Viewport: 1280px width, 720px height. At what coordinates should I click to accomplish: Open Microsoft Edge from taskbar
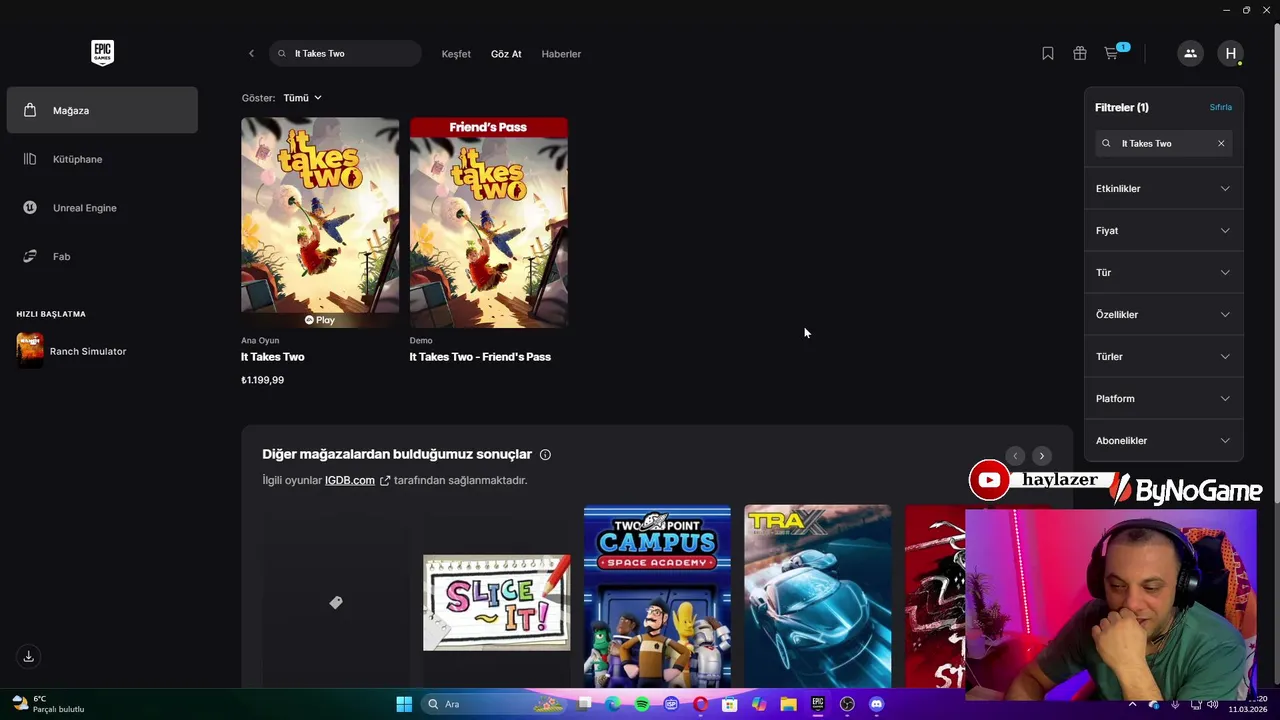(x=613, y=704)
